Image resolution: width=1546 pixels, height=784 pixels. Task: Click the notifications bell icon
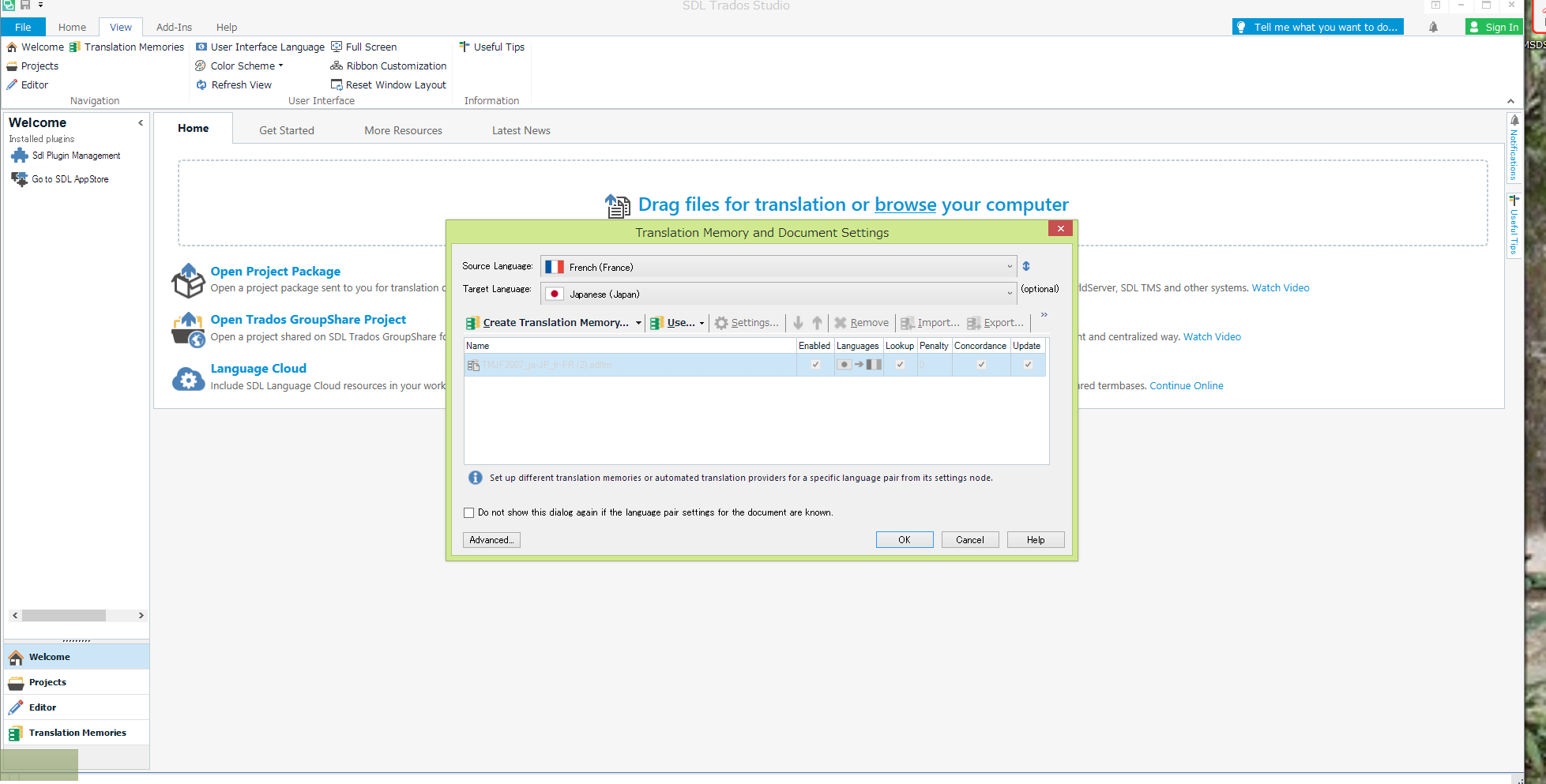click(x=1433, y=27)
